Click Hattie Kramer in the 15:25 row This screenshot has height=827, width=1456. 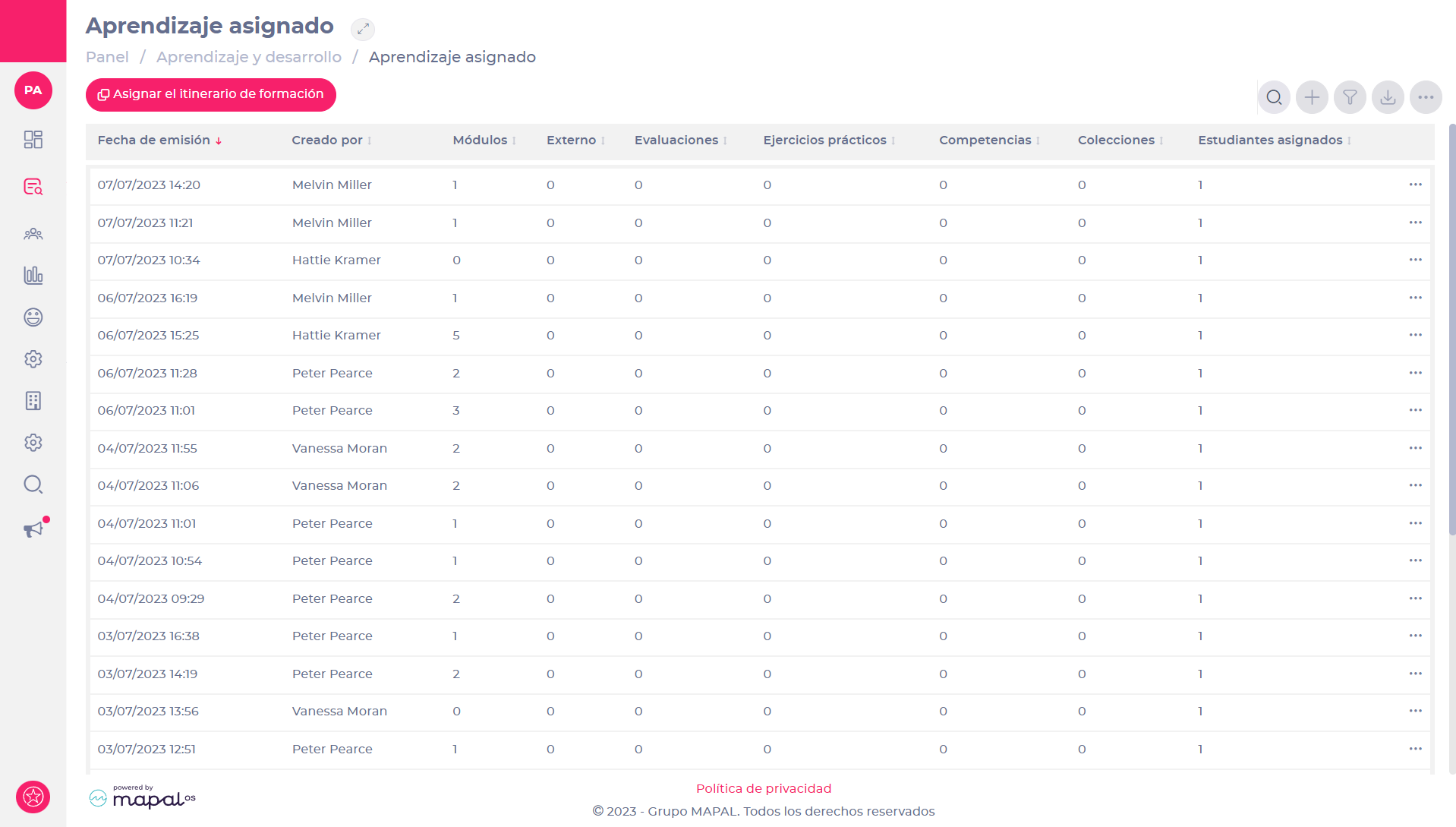336,335
